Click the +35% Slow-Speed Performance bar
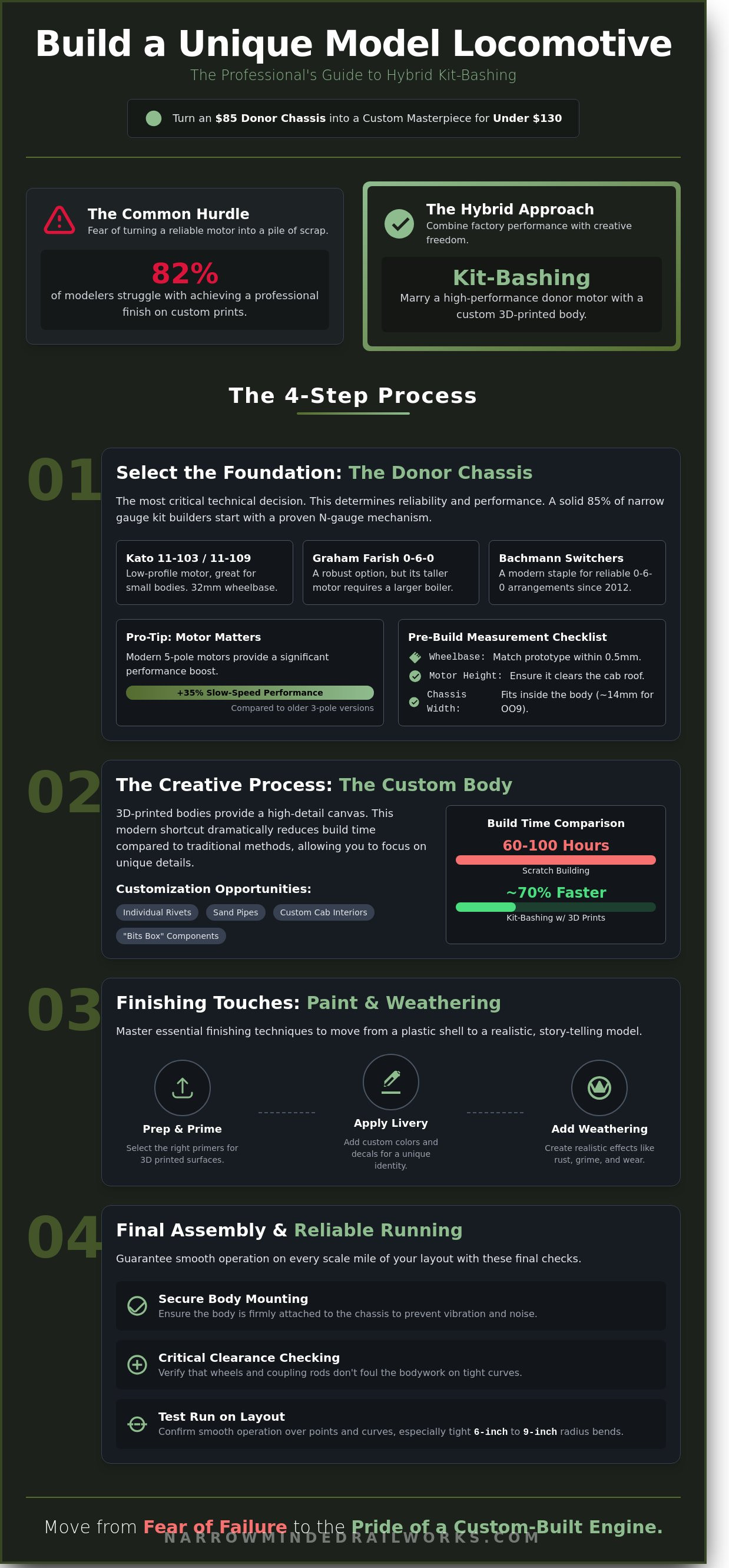729x1568 pixels. [x=250, y=692]
